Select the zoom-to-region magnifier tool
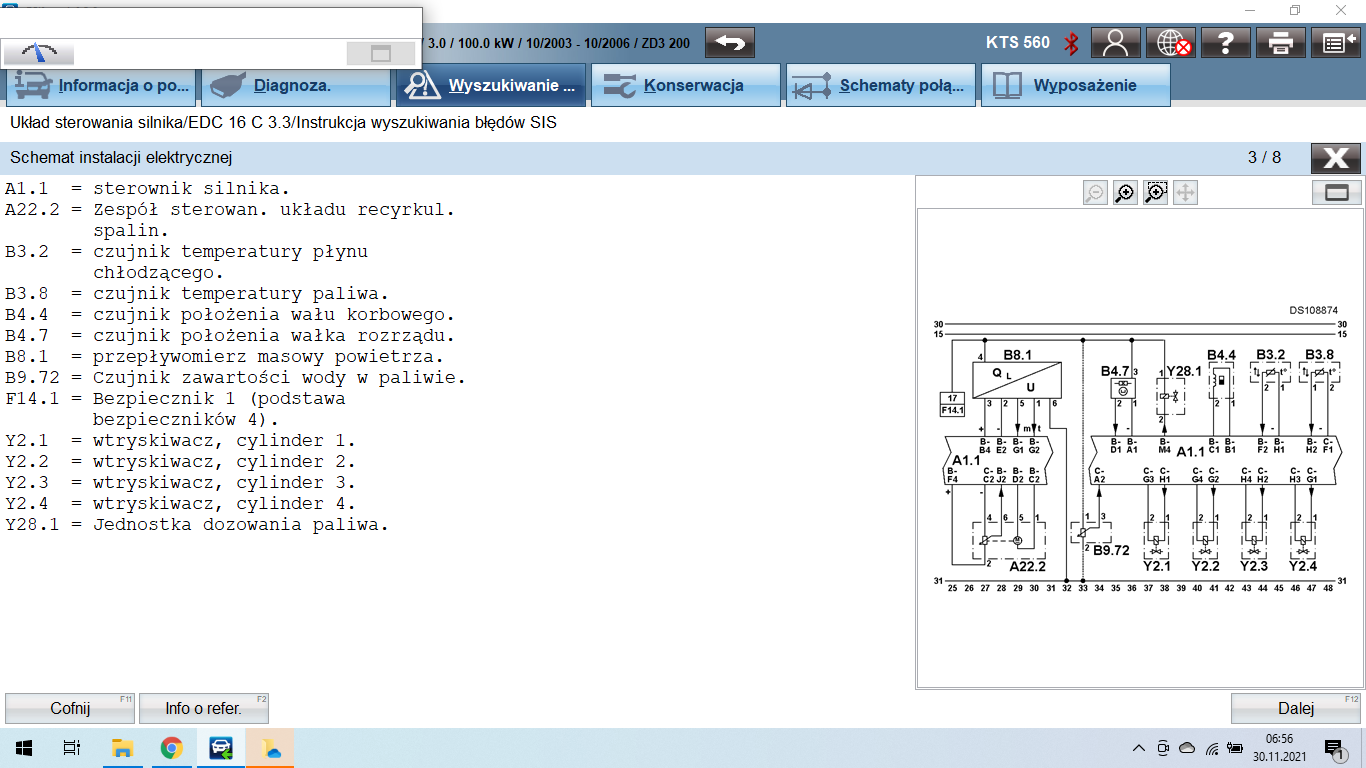 [1155, 193]
